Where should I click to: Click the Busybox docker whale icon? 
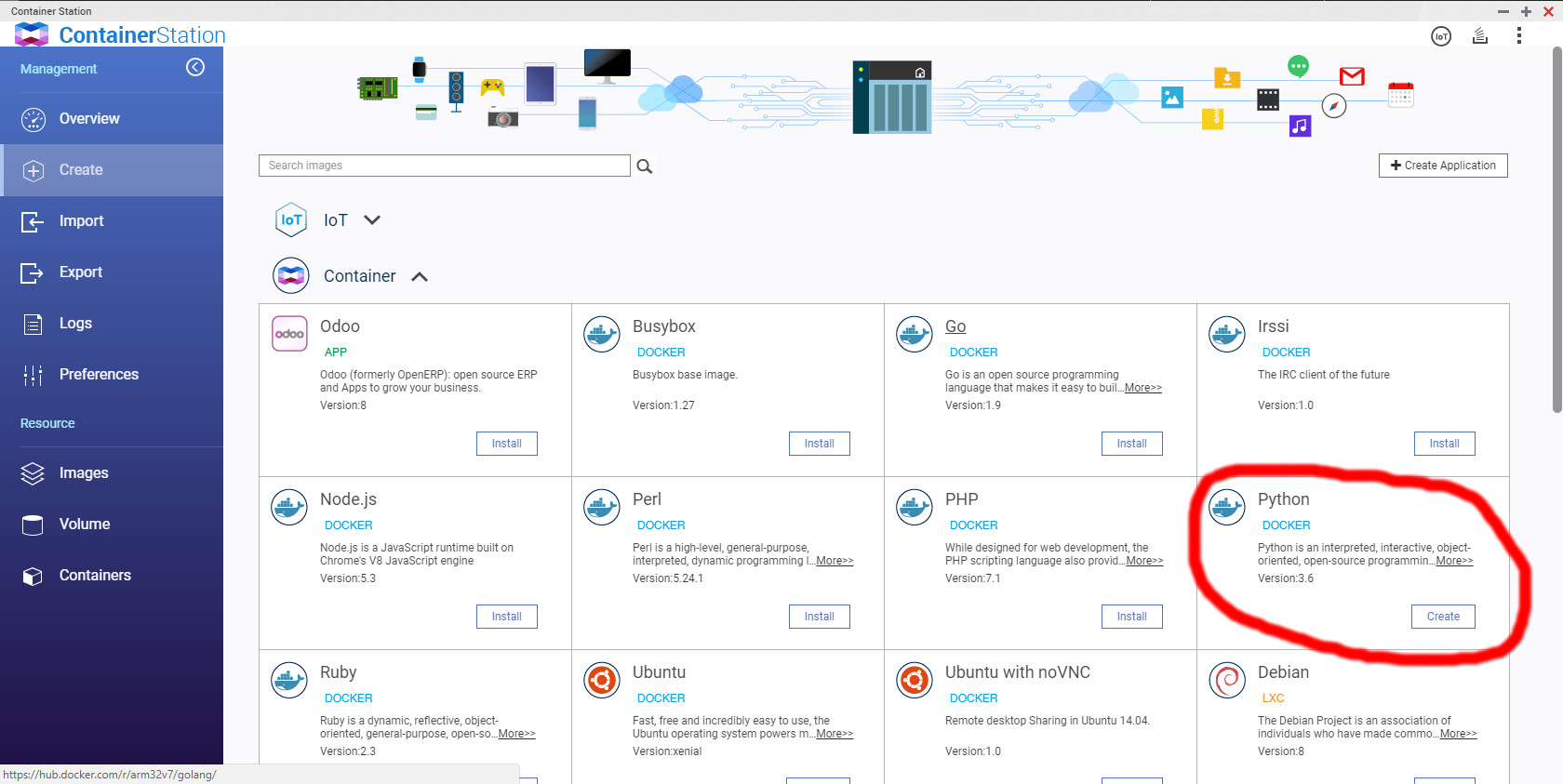tap(602, 333)
